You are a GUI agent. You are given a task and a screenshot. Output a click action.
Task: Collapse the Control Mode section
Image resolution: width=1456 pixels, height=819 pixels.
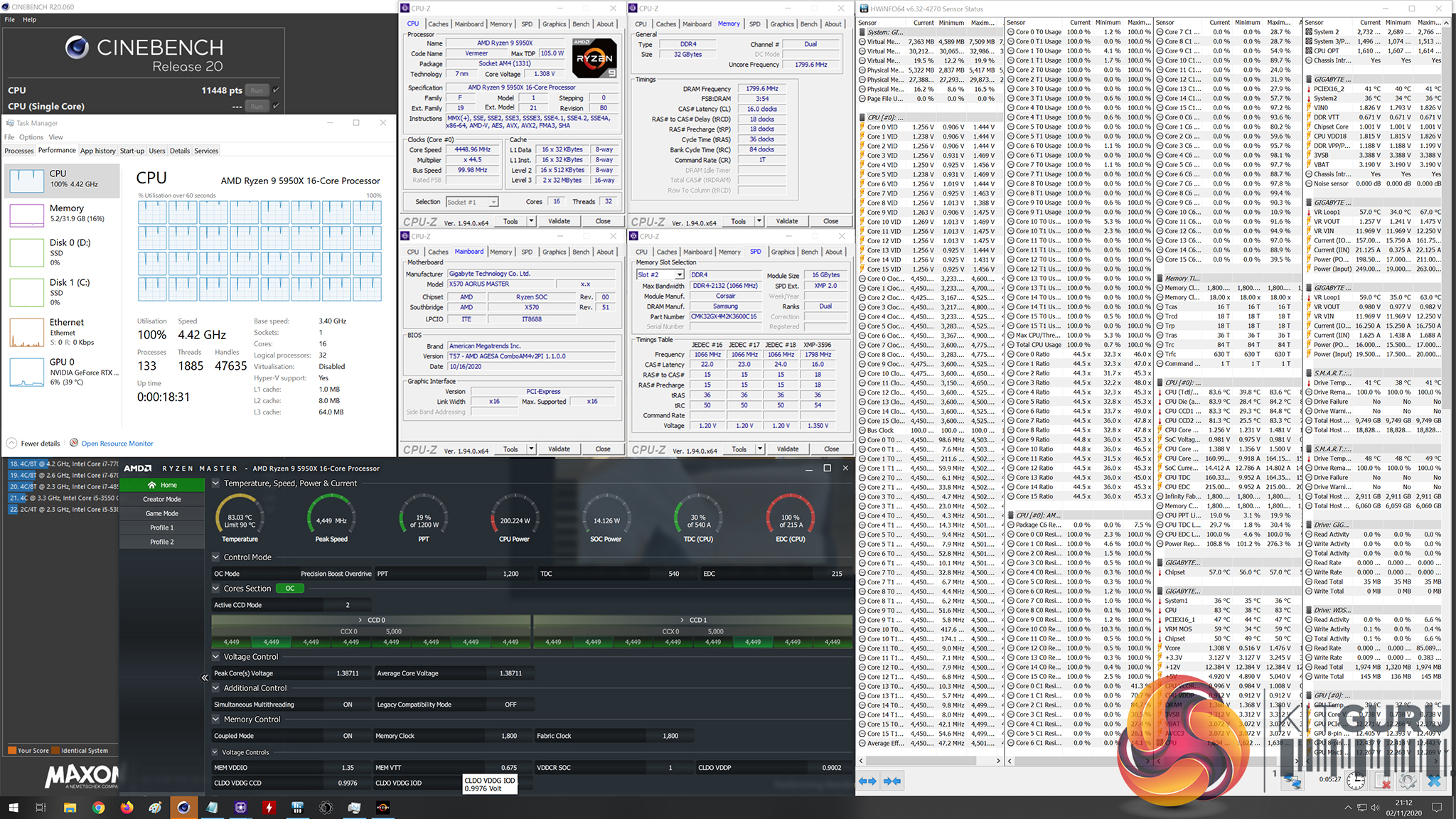[216, 557]
